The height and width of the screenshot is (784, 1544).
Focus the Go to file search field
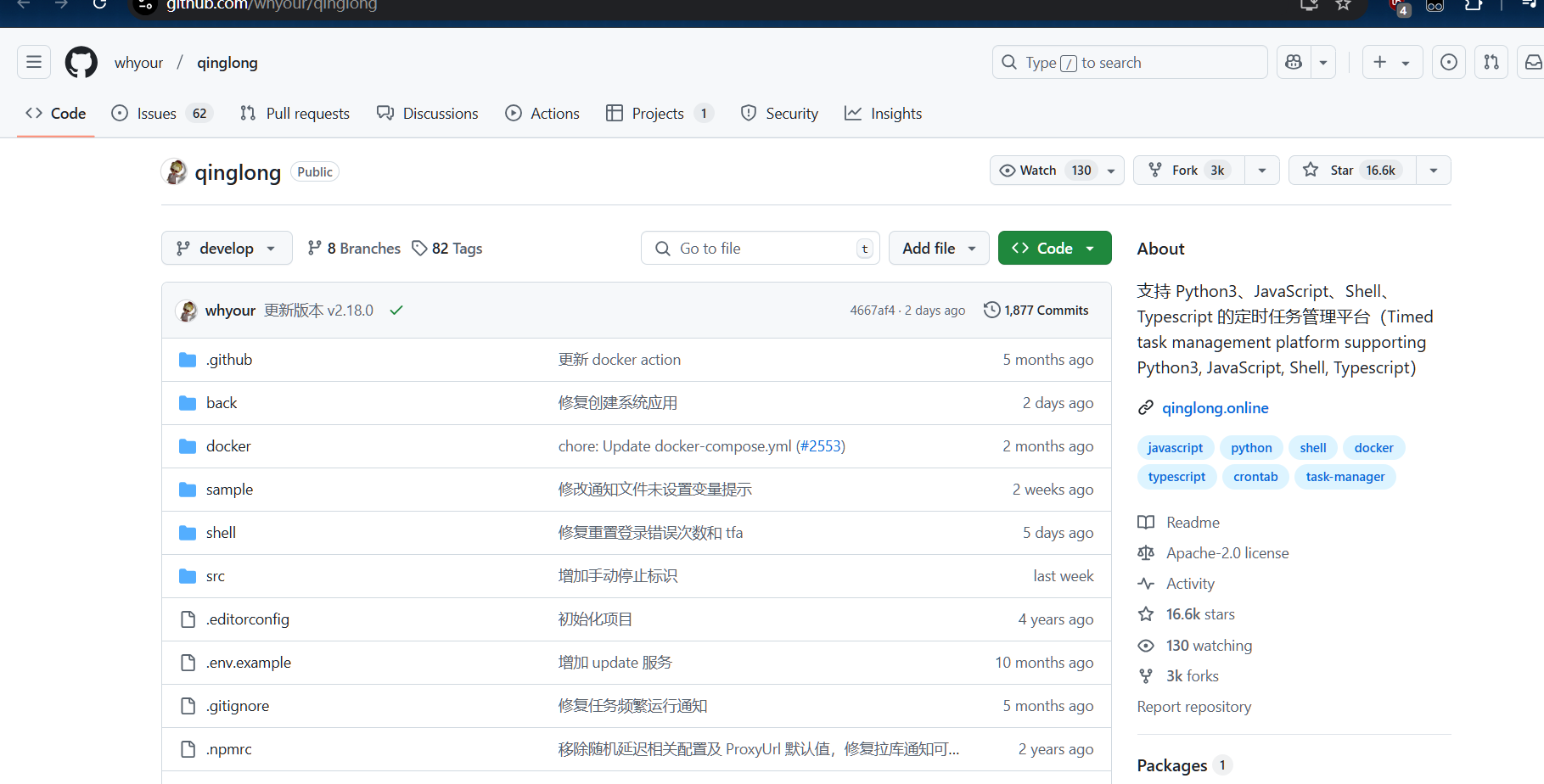[x=761, y=248]
